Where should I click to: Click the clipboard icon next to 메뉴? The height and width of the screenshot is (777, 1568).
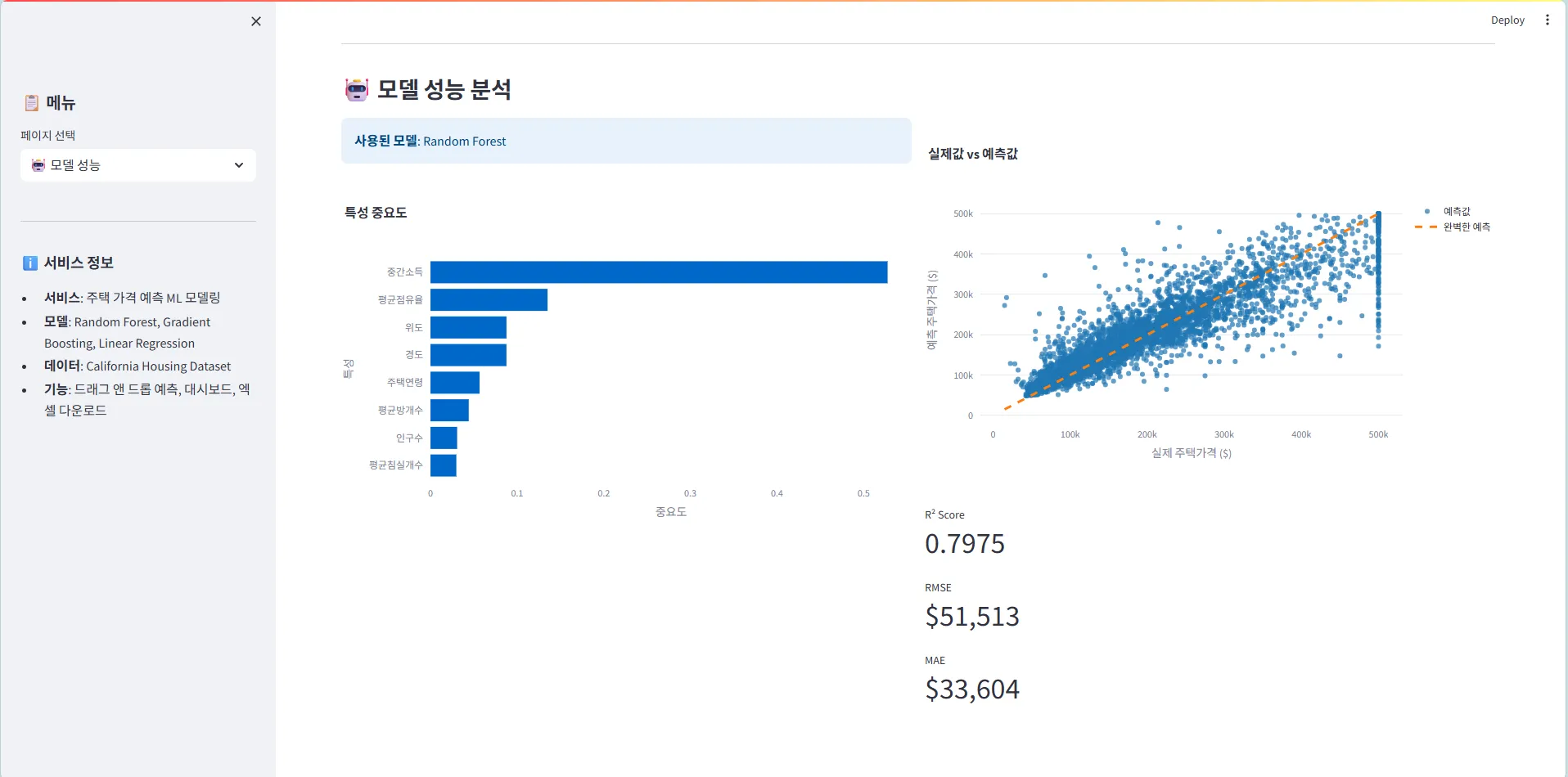coord(31,103)
